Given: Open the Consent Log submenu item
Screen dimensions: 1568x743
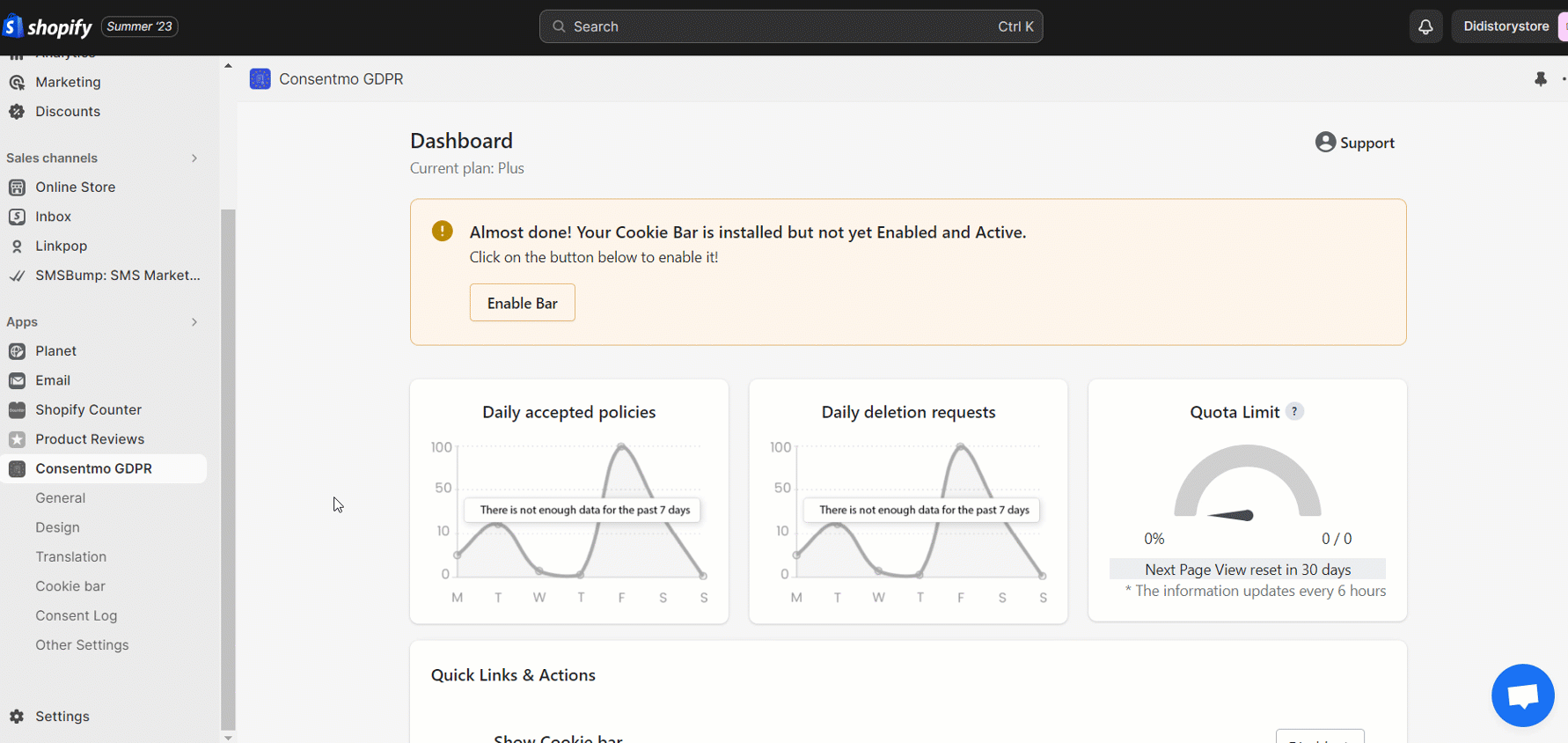Looking at the screenshot, I should (x=76, y=616).
